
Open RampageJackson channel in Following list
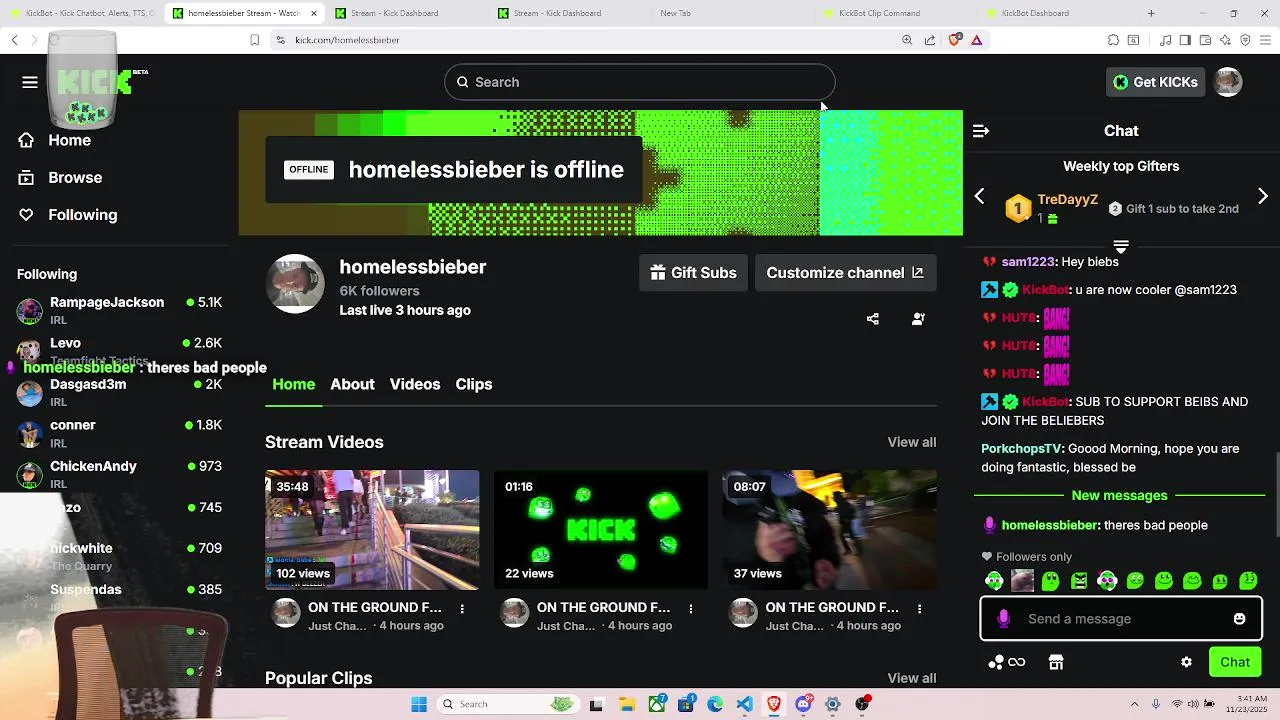(x=119, y=310)
